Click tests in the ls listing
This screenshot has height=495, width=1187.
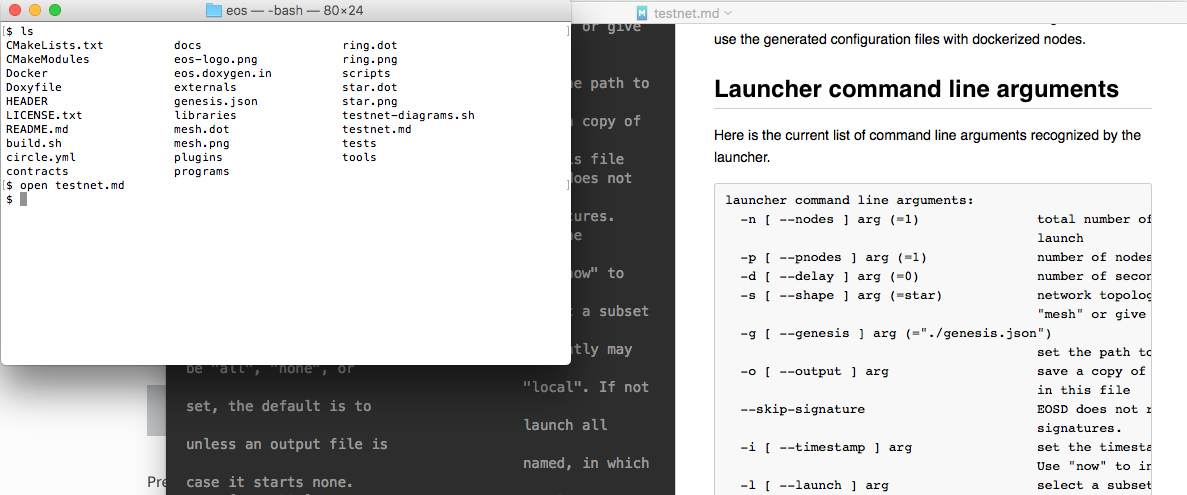point(360,143)
